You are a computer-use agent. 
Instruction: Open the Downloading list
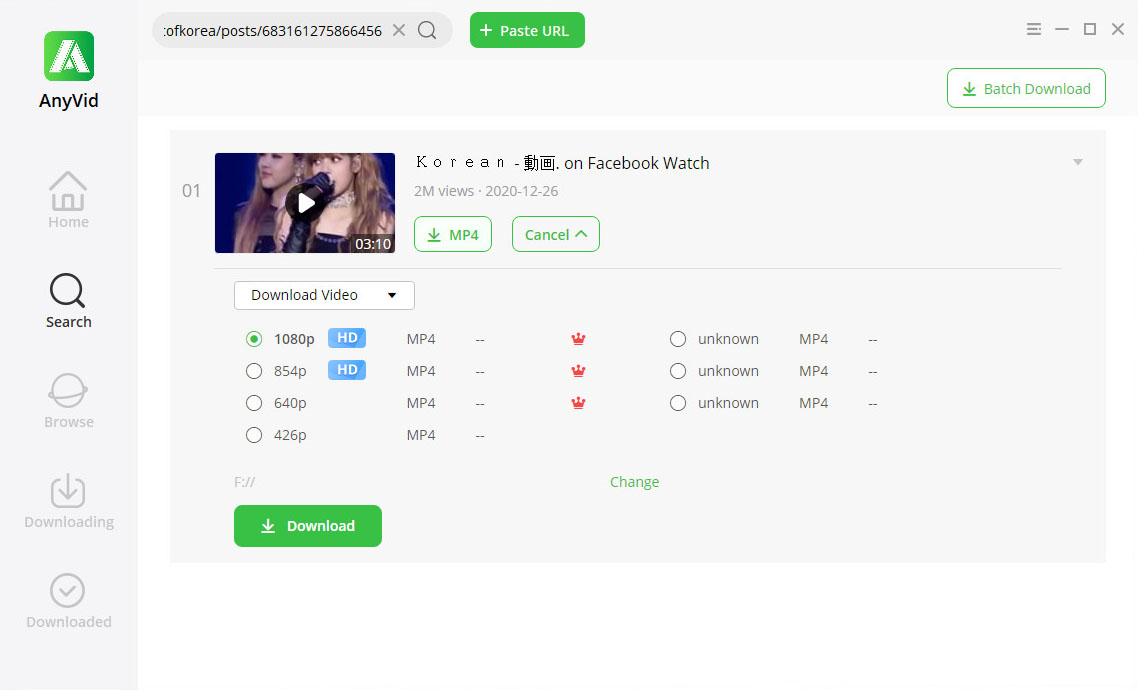tap(68, 500)
